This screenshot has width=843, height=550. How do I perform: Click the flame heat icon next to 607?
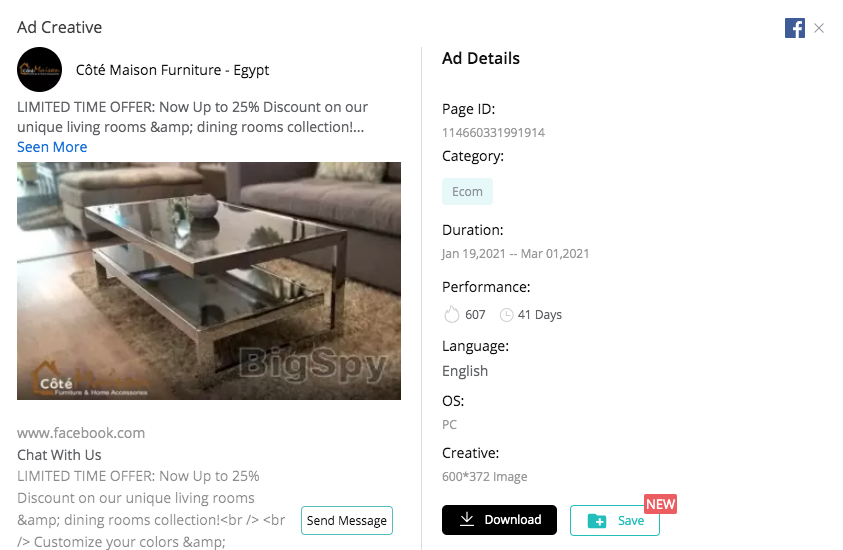[452, 314]
